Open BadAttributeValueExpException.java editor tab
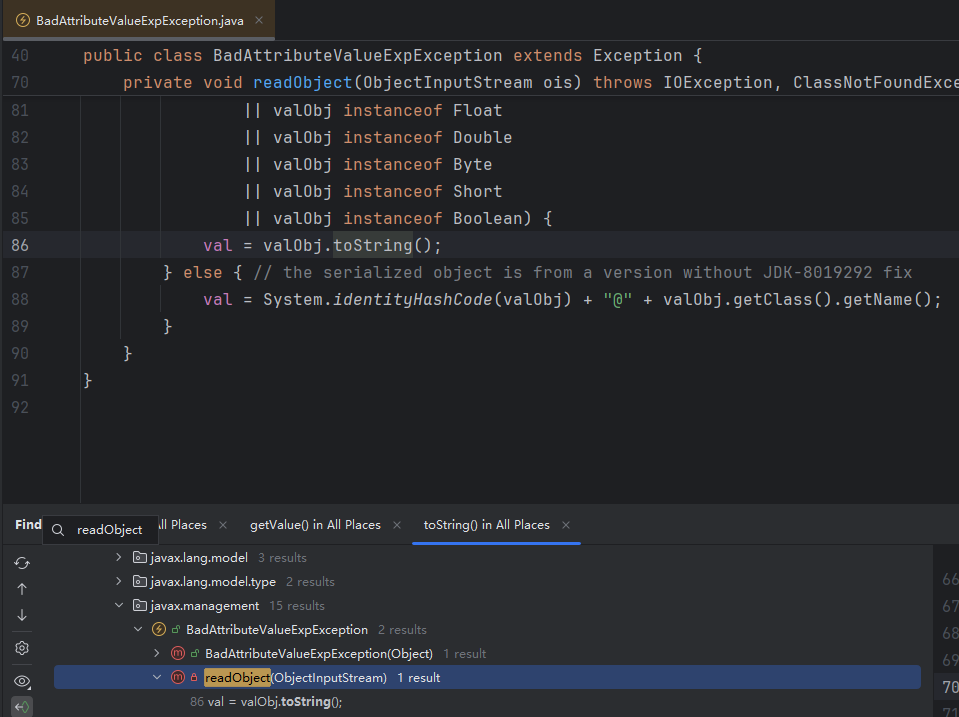959x717 pixels. [139, 20]
